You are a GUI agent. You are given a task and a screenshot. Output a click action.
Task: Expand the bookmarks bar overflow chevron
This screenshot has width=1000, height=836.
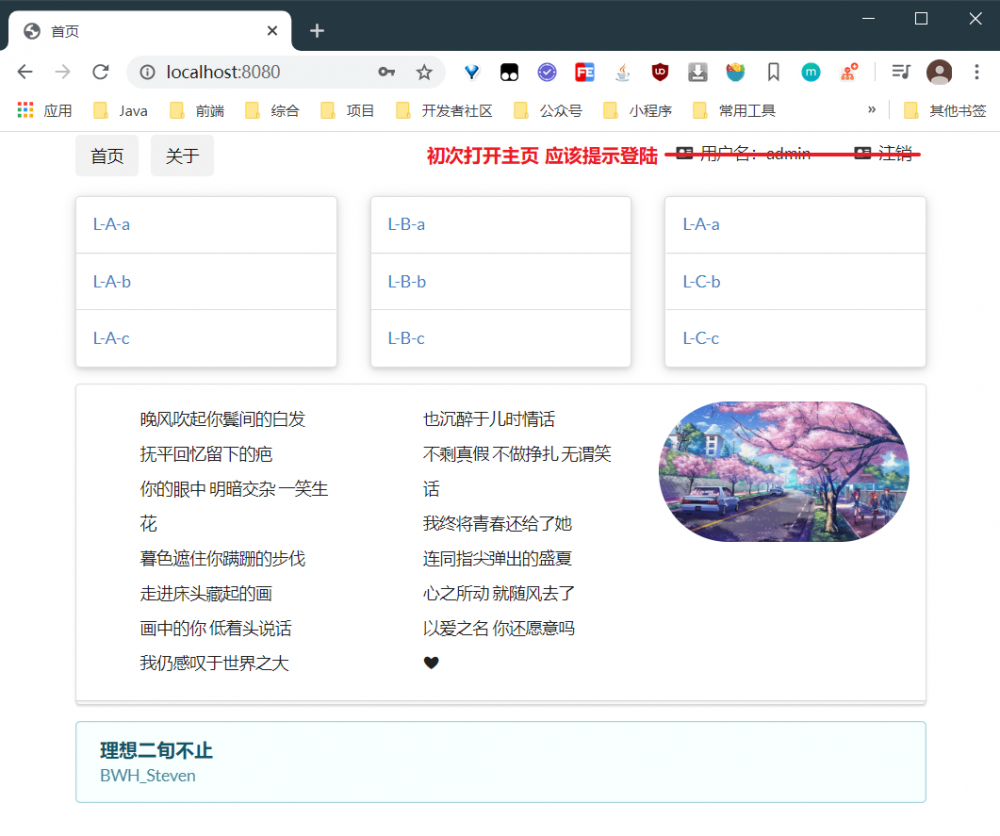coord(871,110)
